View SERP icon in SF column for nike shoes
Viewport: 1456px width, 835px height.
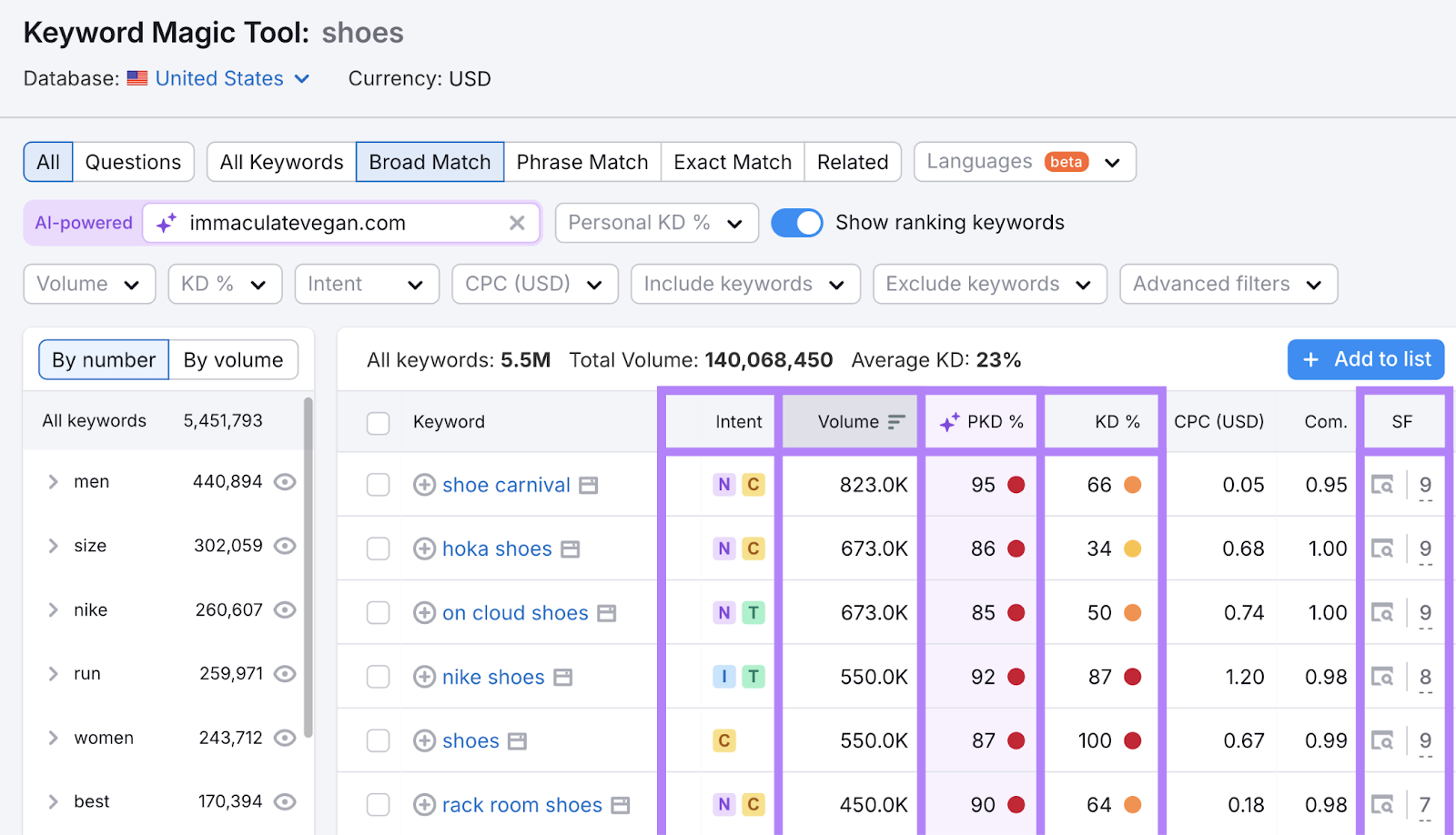(1382, 677)
